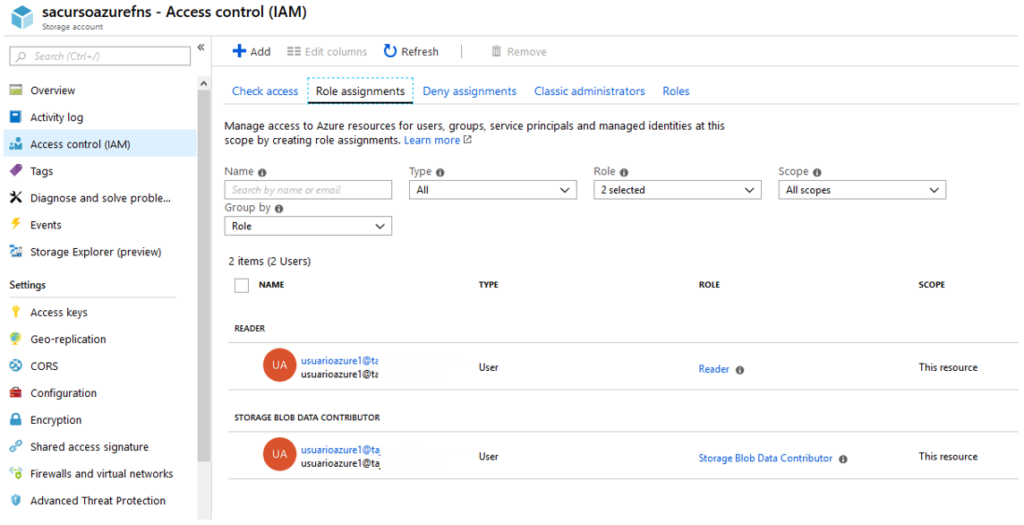Click the info icon next to Name
1024x525 pixels.
coord(262,172)
